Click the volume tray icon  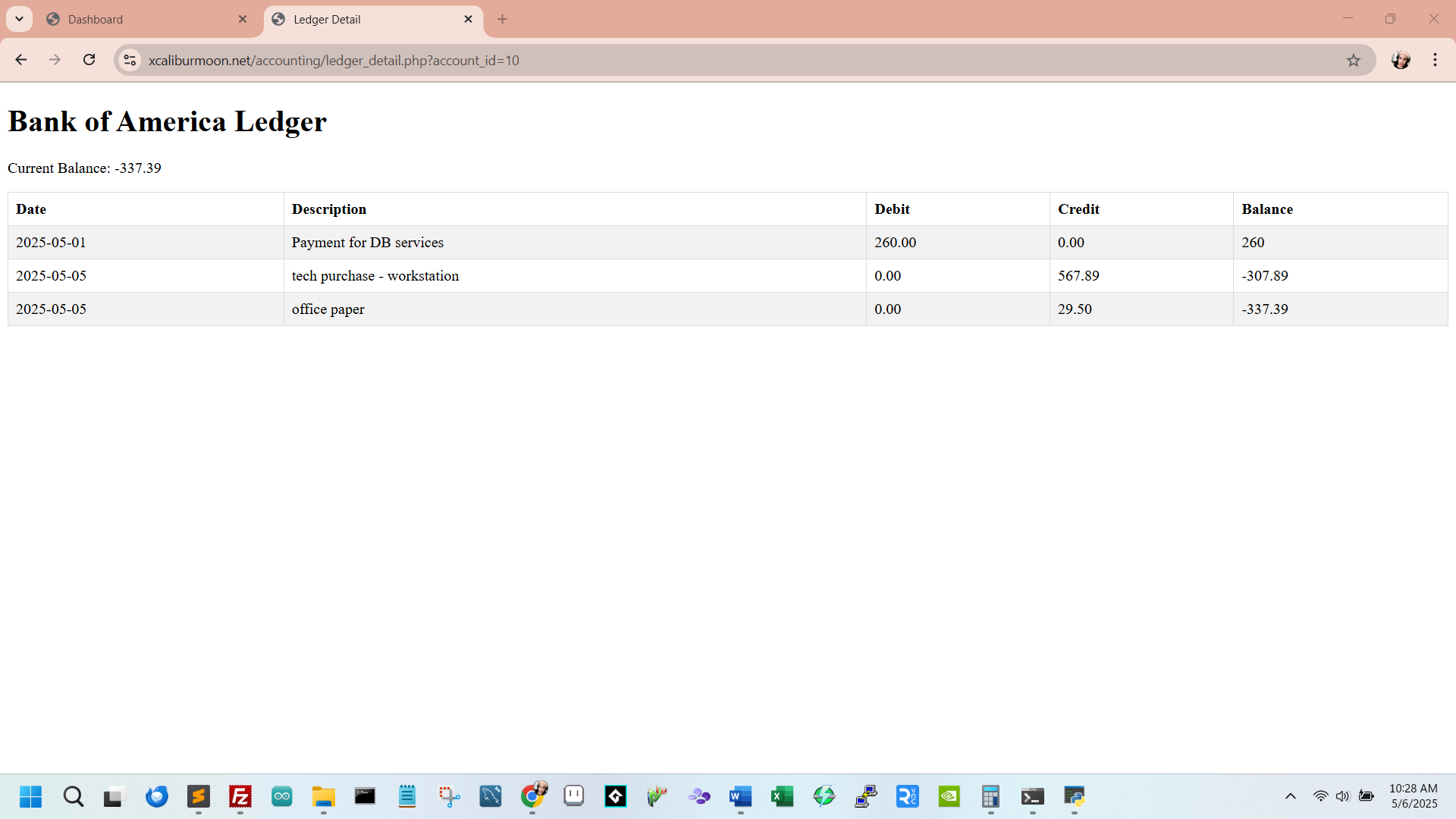click(1343, 796)
